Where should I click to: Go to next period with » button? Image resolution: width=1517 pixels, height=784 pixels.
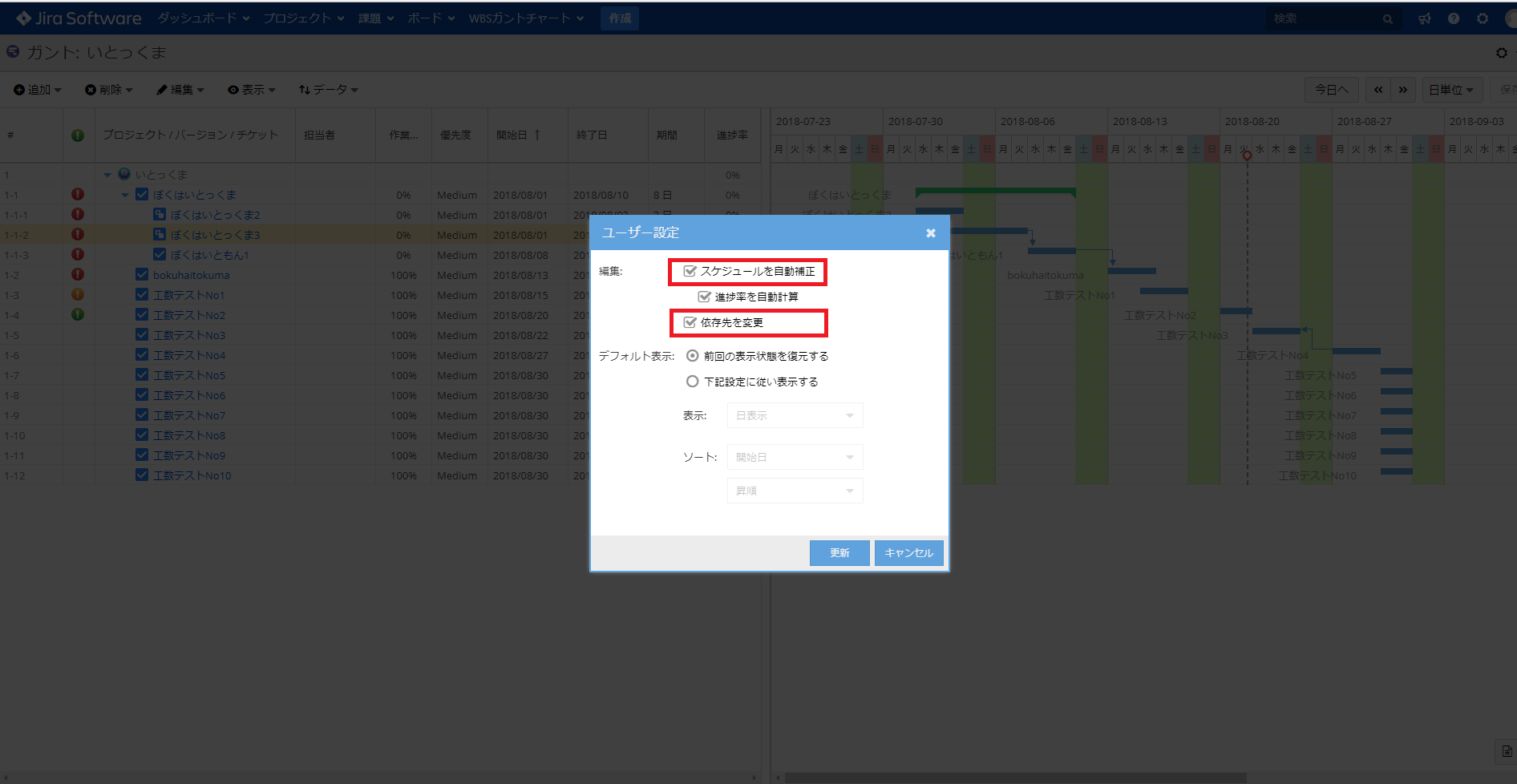coord(1403,90)
